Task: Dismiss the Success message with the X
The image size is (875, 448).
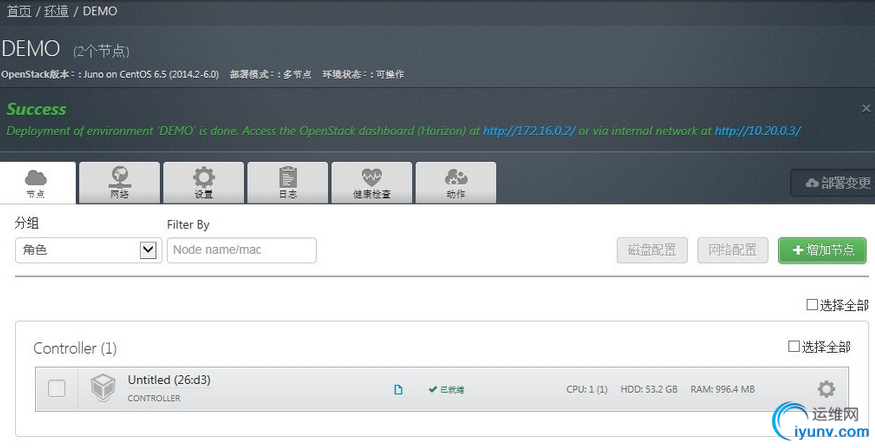Action: [866, 108]
